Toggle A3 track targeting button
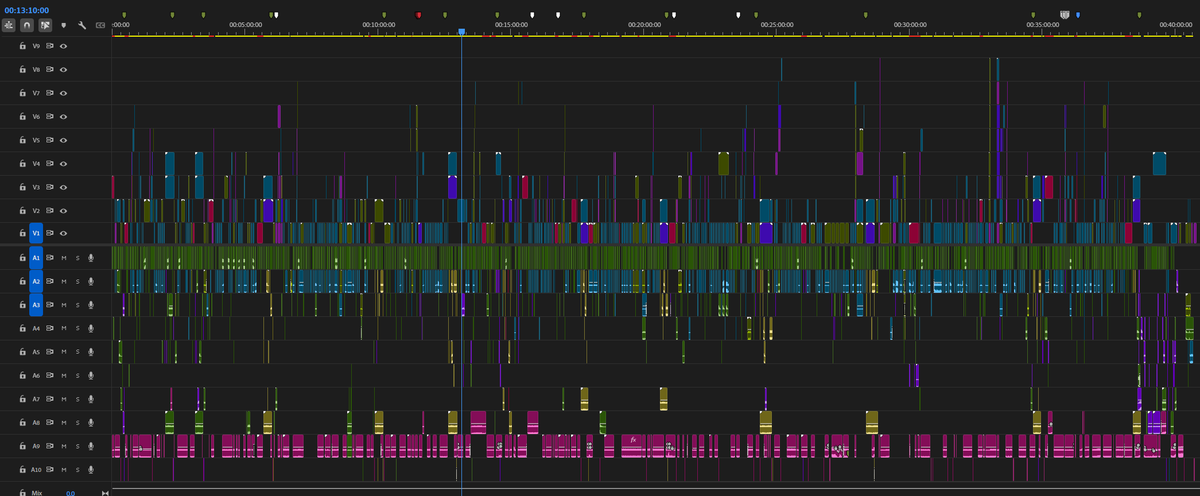This screenshot has width=1200, height=496. pos(36,304)
